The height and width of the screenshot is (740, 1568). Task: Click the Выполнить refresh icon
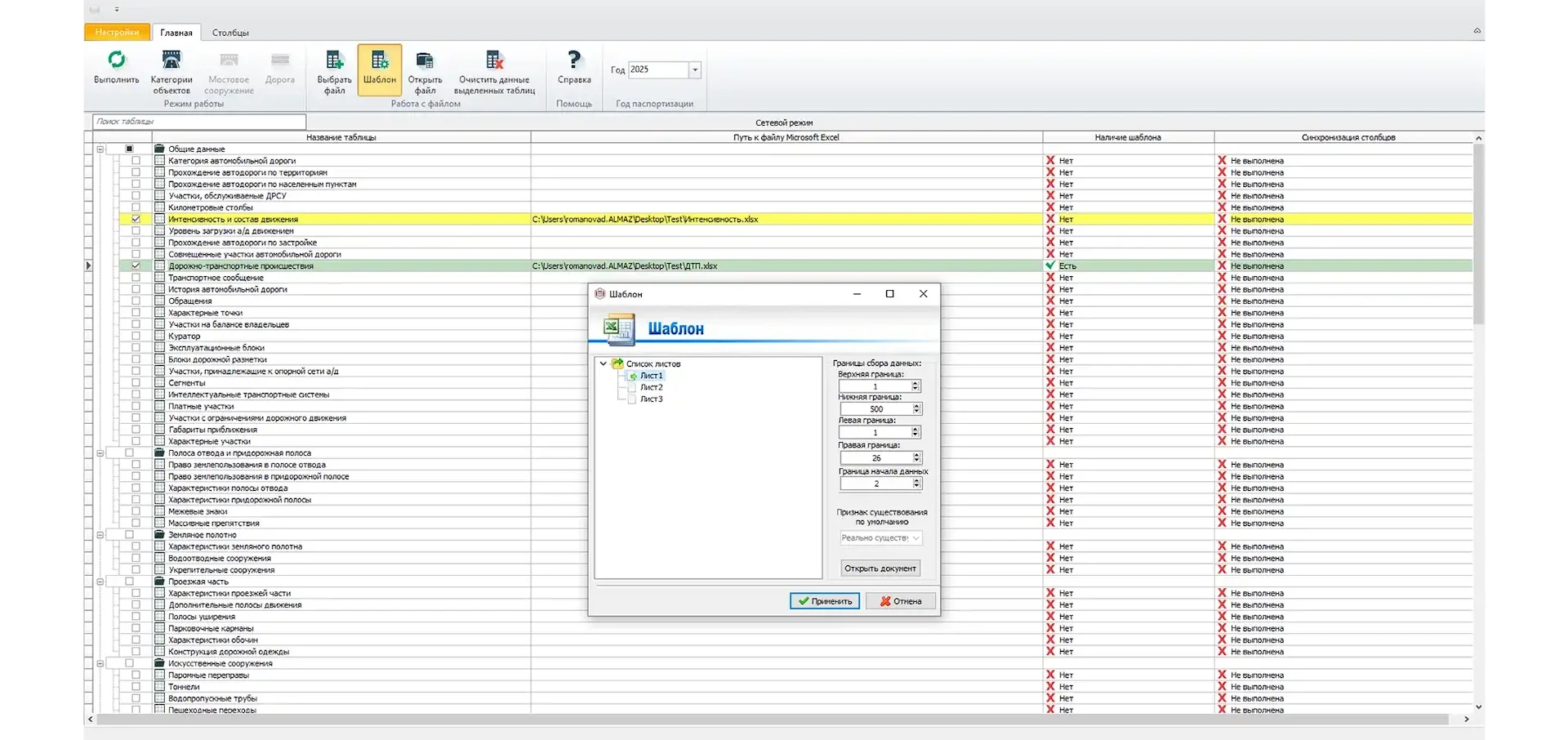point(117,60)
